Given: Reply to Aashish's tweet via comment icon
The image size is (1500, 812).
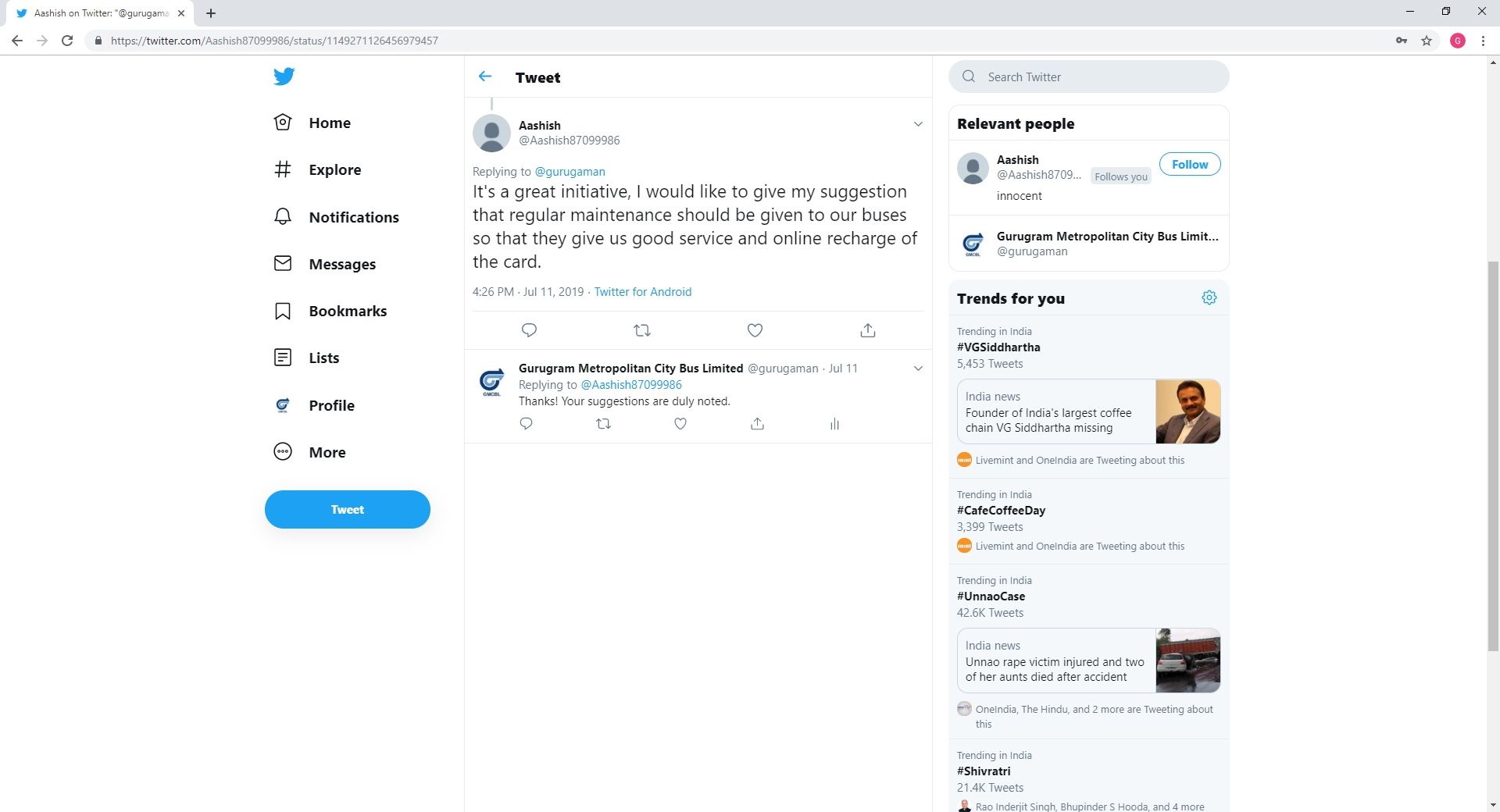Looking at the screenshot, I should pyautogui.click(x=529, y=330).
